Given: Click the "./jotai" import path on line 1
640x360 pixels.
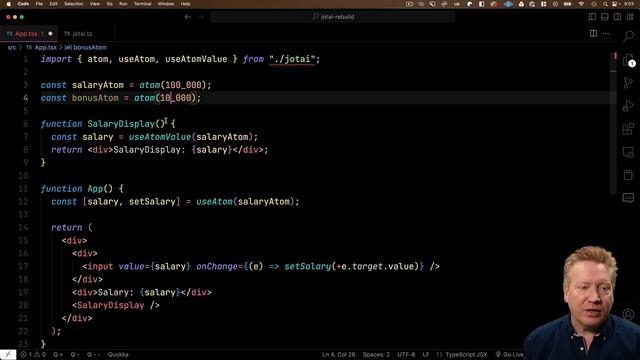Looking at the screenshot, I should tap(292, 59).
